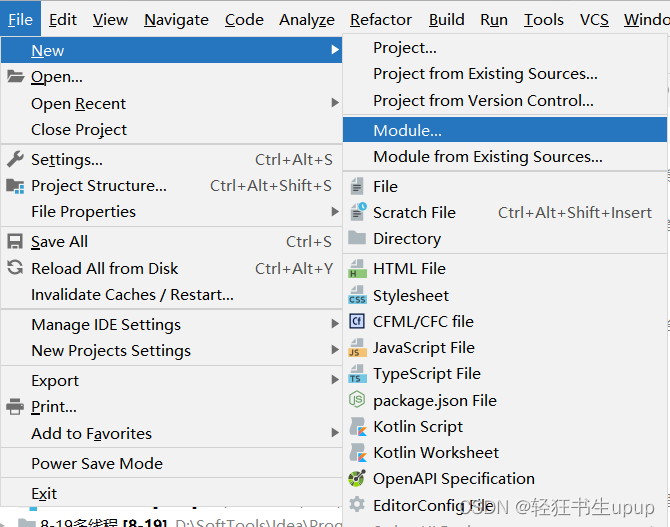The width and height of the screenshot is (670, 527).
Task: Click the Project Structure folder icon
Action: point(15,186)
